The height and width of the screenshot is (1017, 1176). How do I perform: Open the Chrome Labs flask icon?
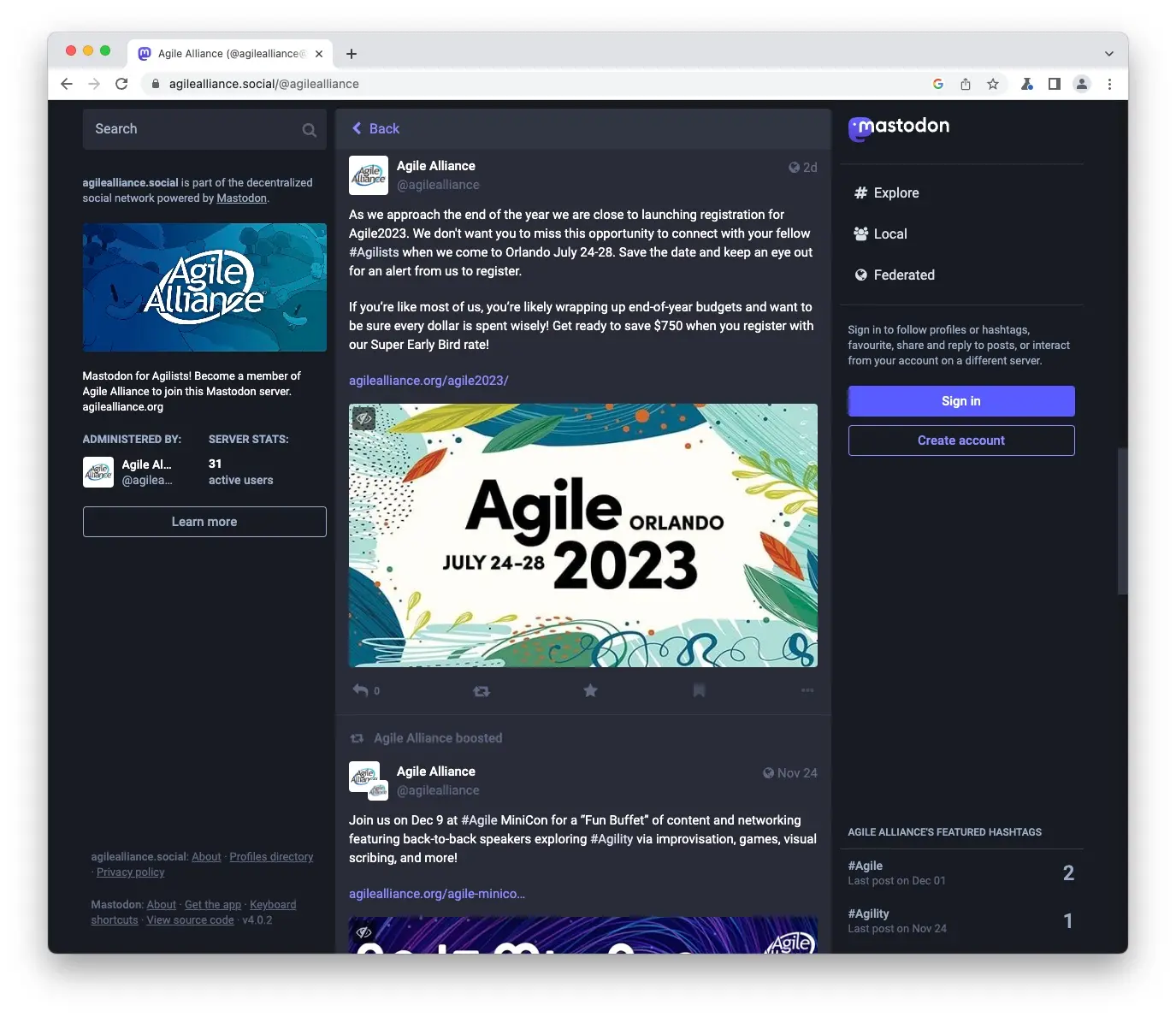point(1027,84)
